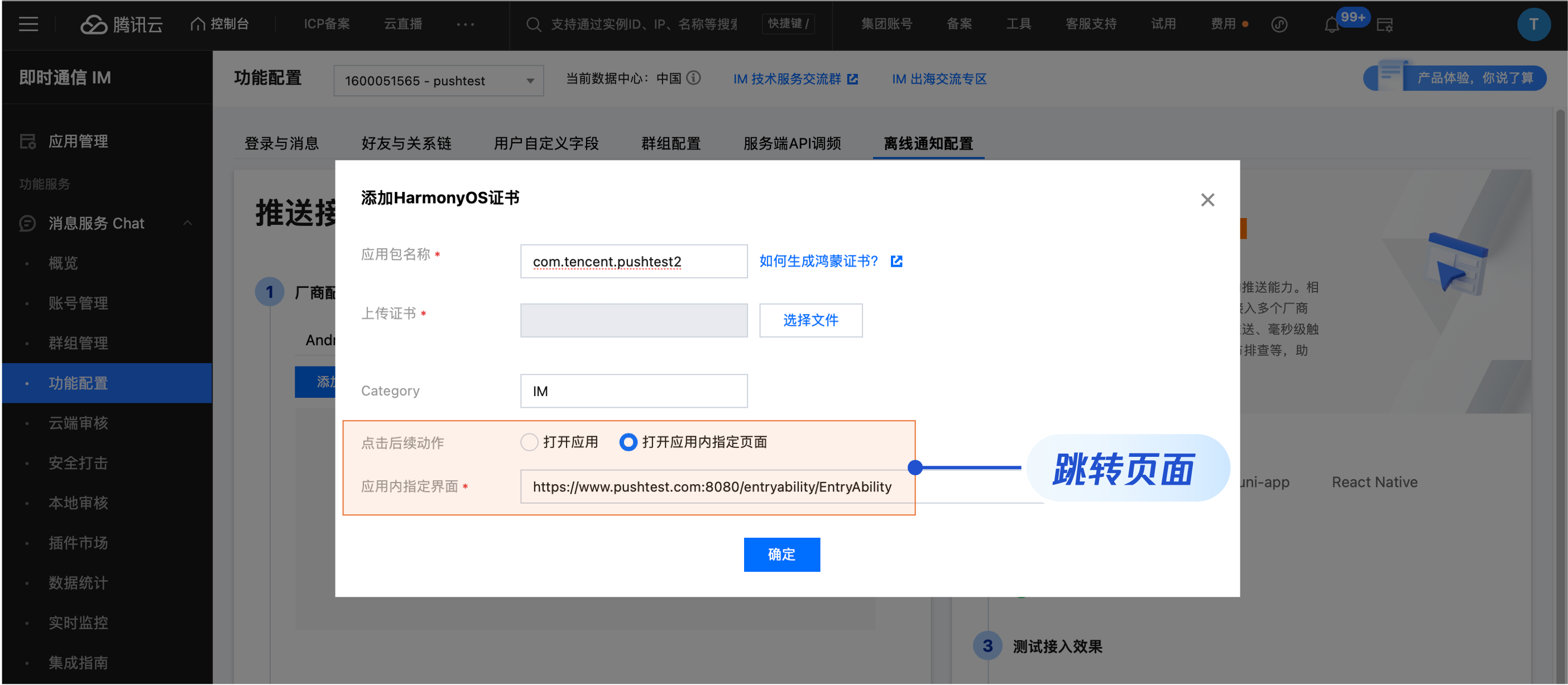Open 客服支持 menu
Image resolution: width=1568 pixels, height=685 pixels.
click(1091, 24)
